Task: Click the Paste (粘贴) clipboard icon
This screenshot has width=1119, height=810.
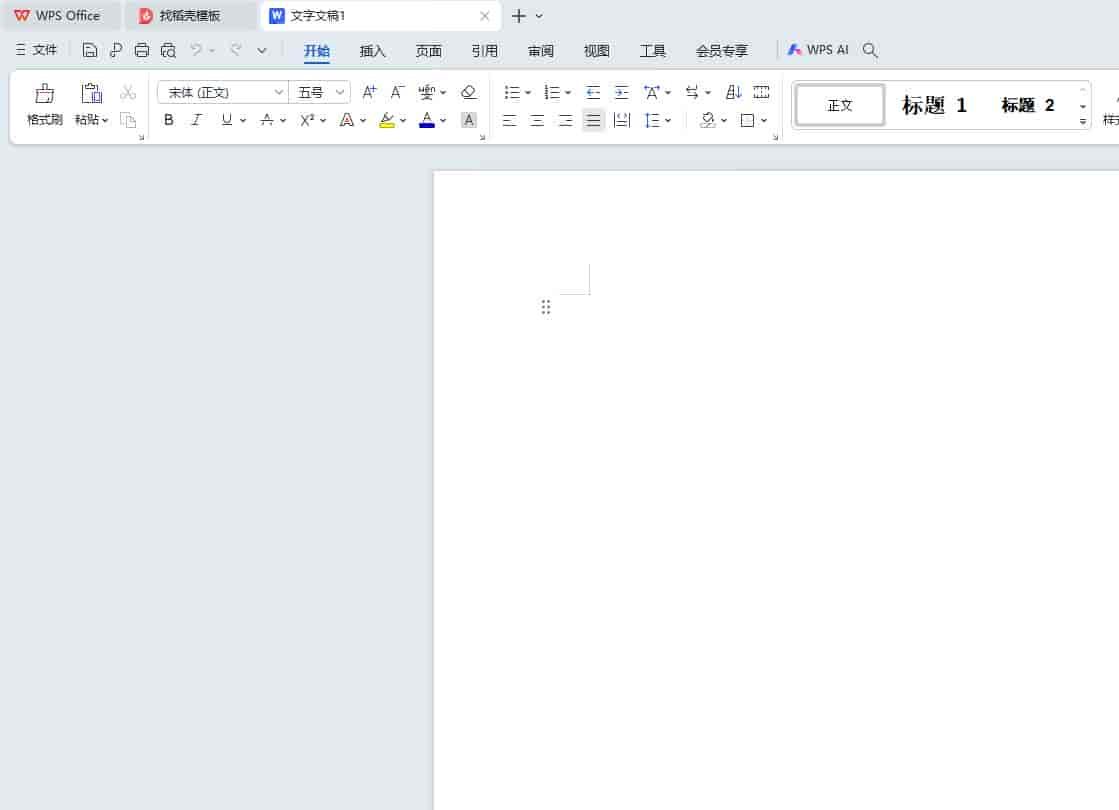Action: point(91,93)
